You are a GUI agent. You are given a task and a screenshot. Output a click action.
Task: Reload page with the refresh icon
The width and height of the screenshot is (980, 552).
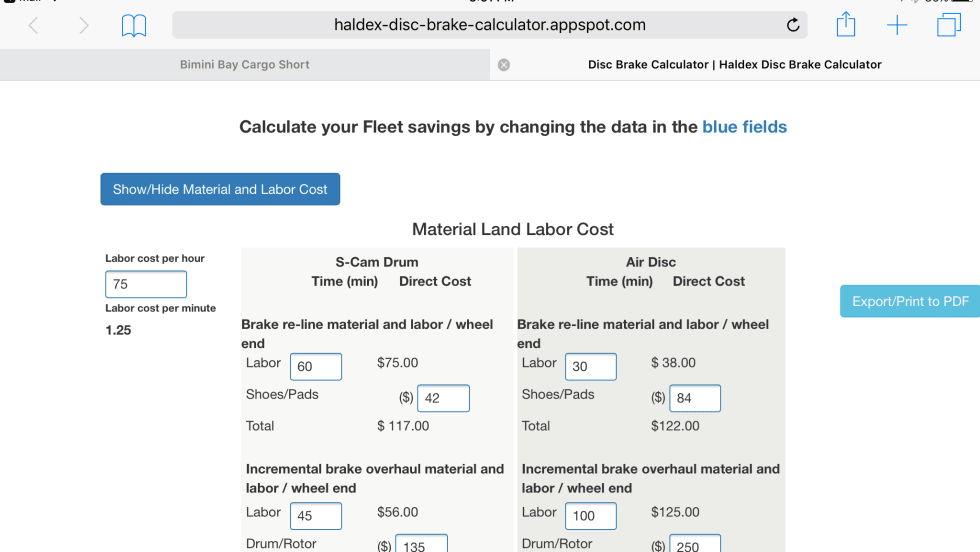(x=793, y=26)
